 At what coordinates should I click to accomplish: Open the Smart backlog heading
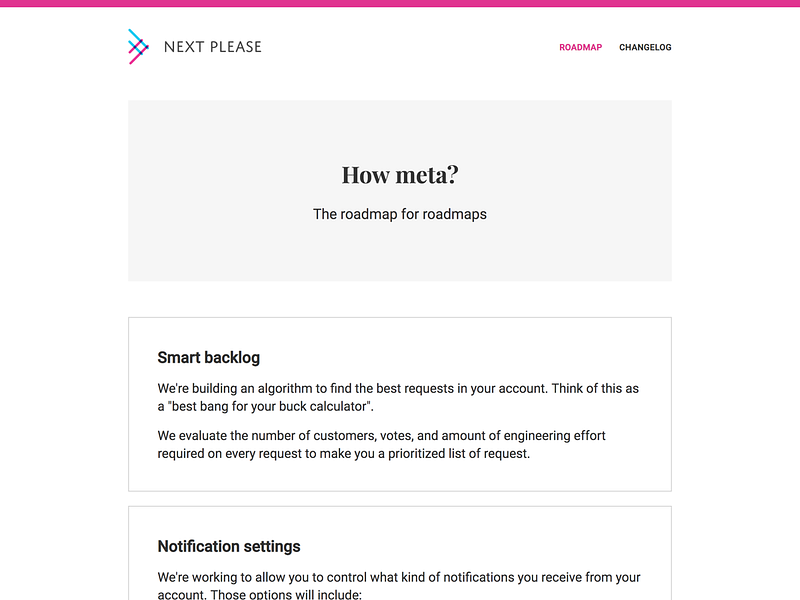208,358
